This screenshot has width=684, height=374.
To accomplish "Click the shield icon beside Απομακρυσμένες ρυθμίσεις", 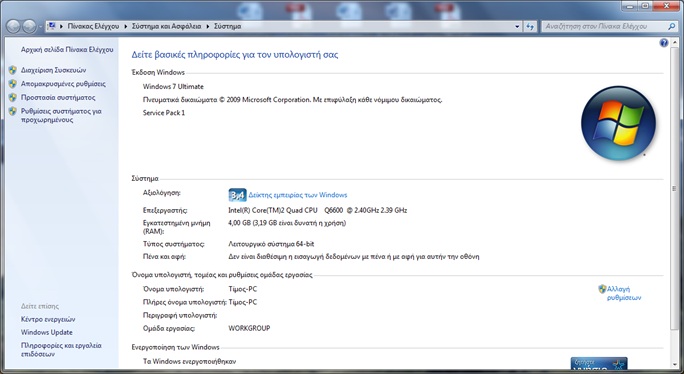I will point(13,84).
